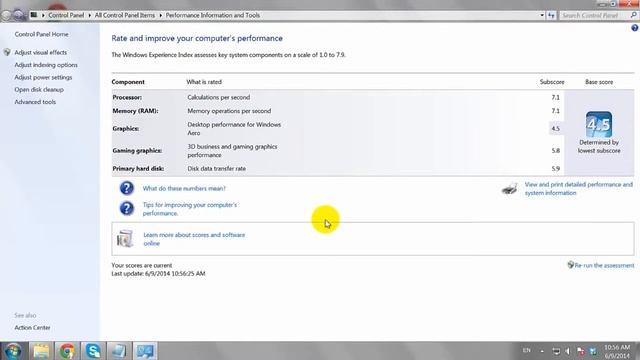Viewport: 640px width, 360px height.
Task: Select the Primary hard disk row label
Action: [x=138, y=168]
